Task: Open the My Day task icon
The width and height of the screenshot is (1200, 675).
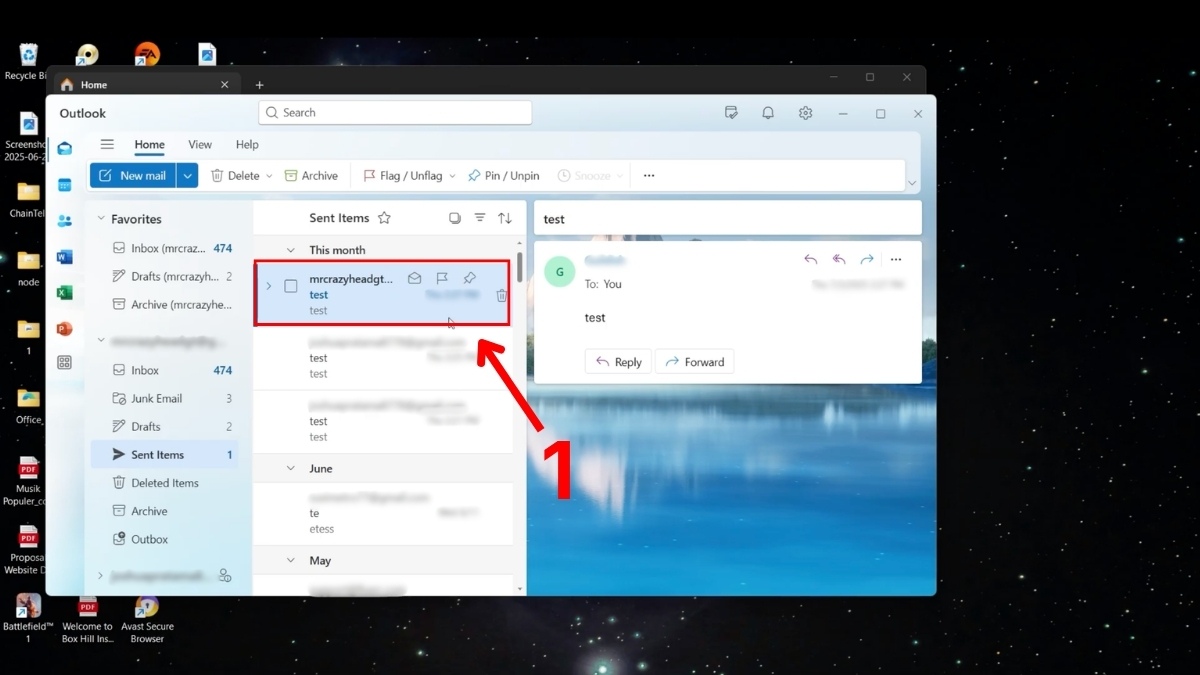Action: [731, 113]
